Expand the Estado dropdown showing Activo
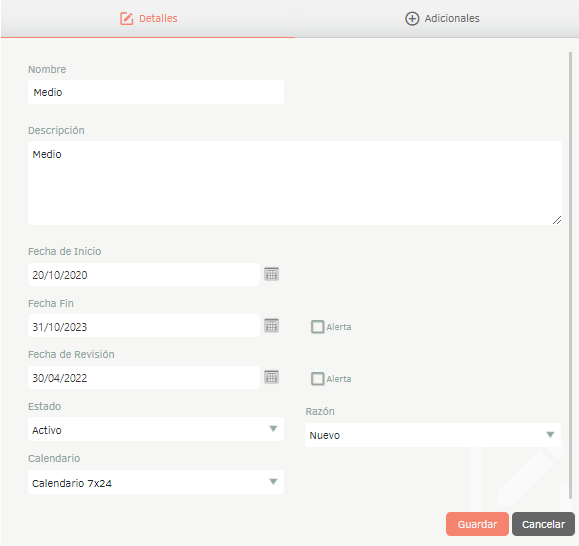 coord(156,429)
